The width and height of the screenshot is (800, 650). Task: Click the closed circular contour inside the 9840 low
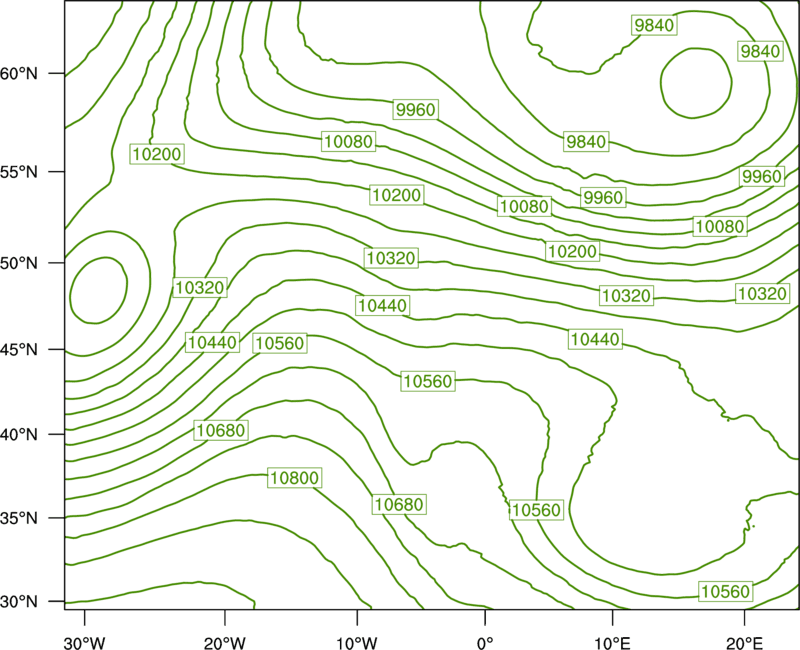tap(696, 83)
